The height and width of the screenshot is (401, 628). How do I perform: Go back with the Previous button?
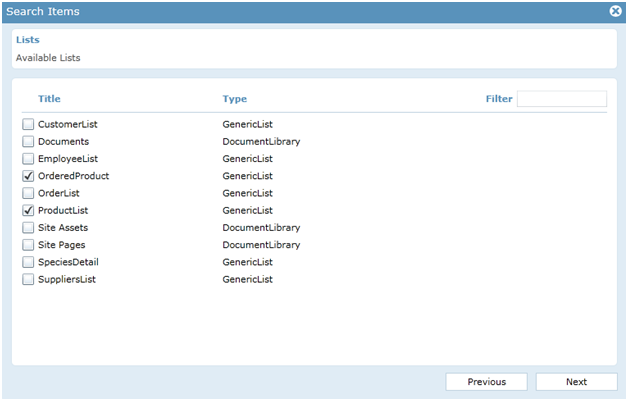pyautogui.click(x=486, y=382)
